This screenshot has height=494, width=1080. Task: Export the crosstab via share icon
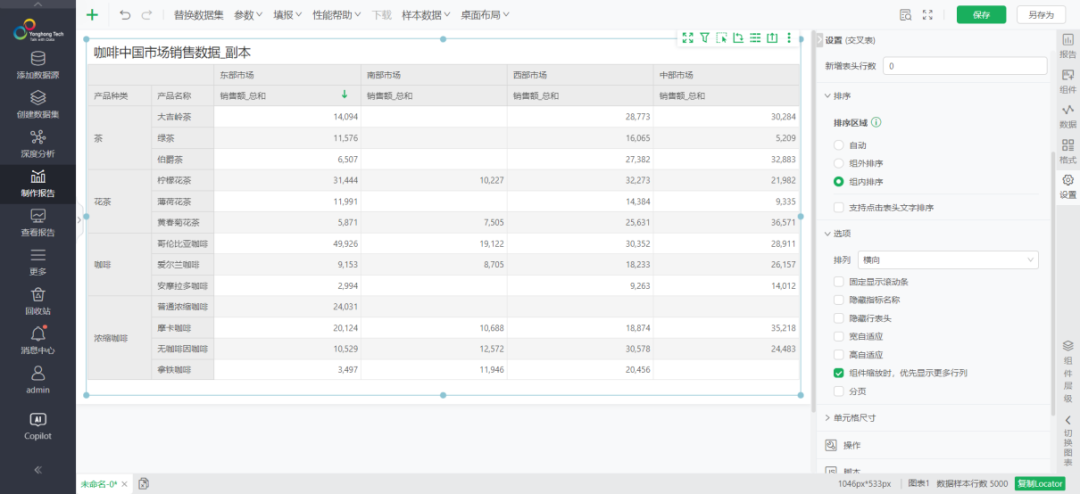(772, 38)
